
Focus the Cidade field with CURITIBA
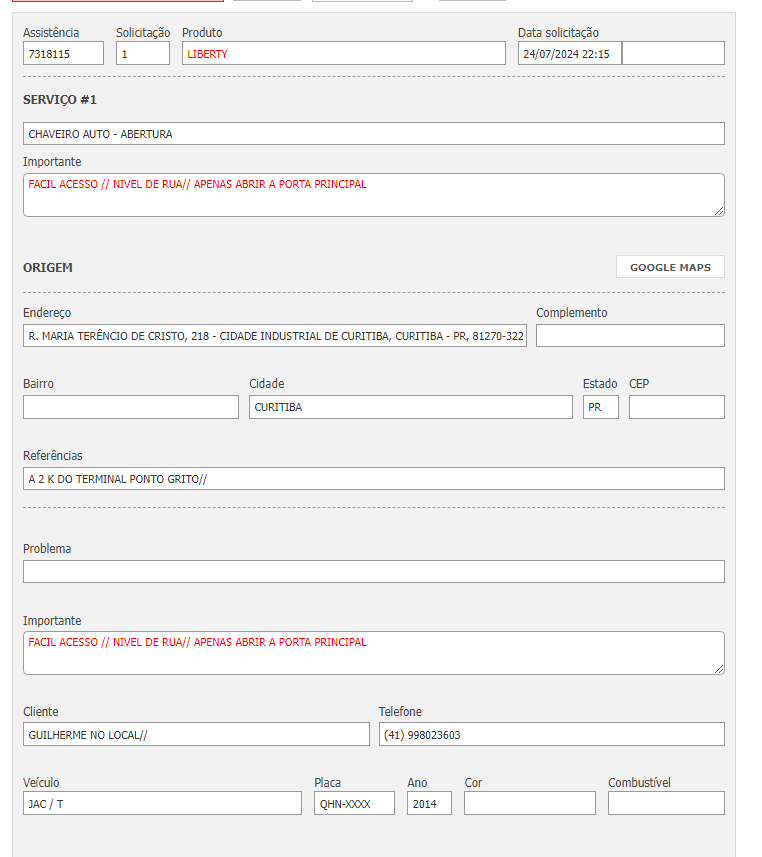click(x=410, y=407)
